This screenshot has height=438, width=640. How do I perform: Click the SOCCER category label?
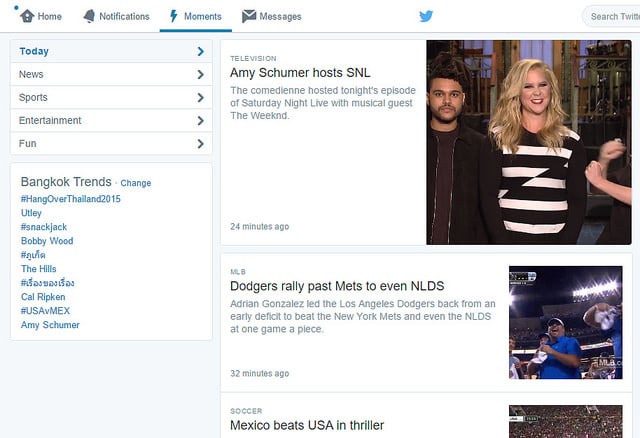(246, 411)
